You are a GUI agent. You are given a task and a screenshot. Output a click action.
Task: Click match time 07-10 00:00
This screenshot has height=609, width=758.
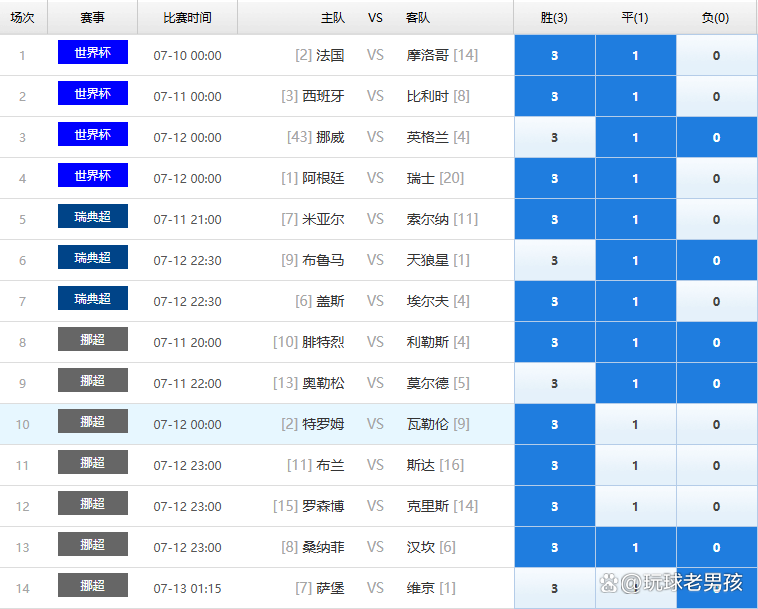coord(188,56)
